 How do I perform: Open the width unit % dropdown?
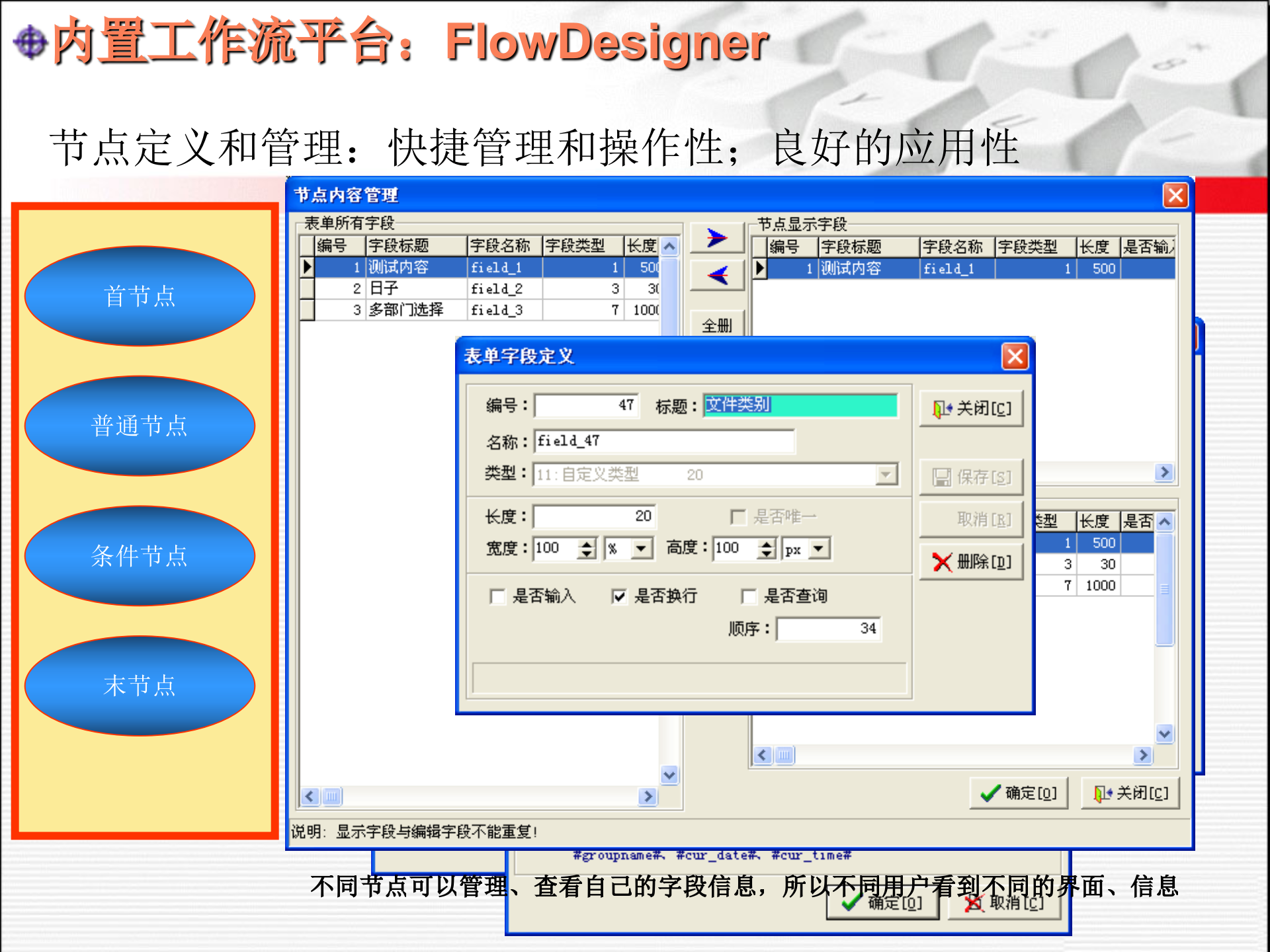[x=640, y=548]
